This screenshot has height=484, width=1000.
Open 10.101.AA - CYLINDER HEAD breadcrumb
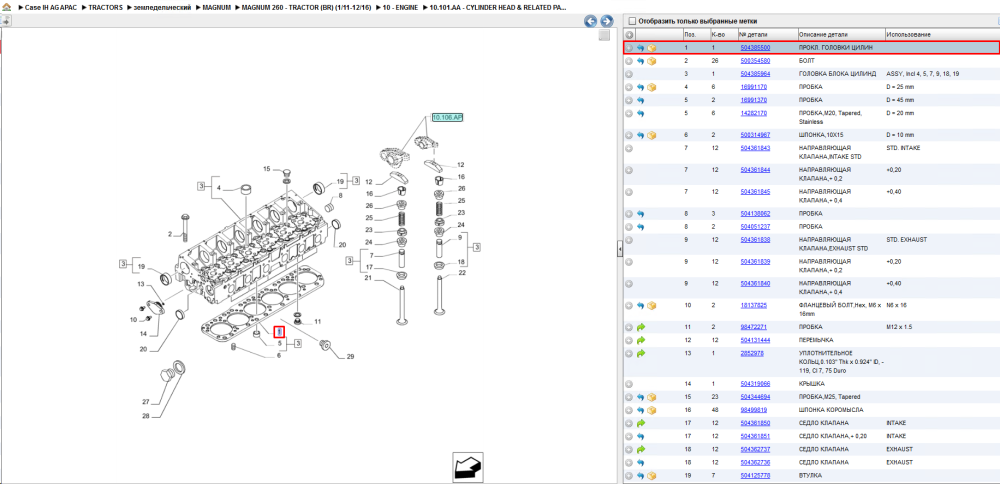tap(497, 7)
